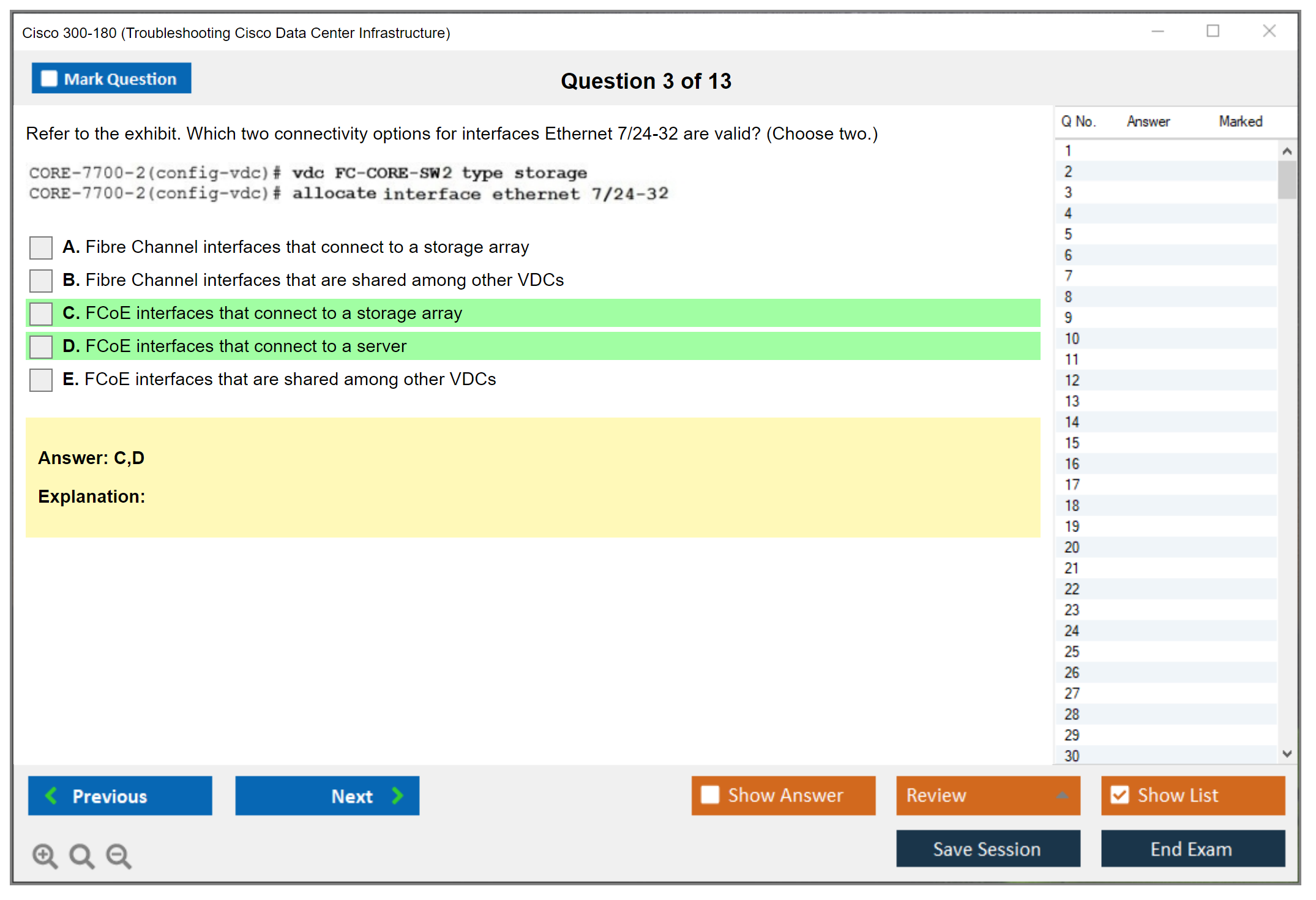Screen dimensions: 1316x900
Task: Click the question list scroll down arrow
Action: click(1287, 754)
